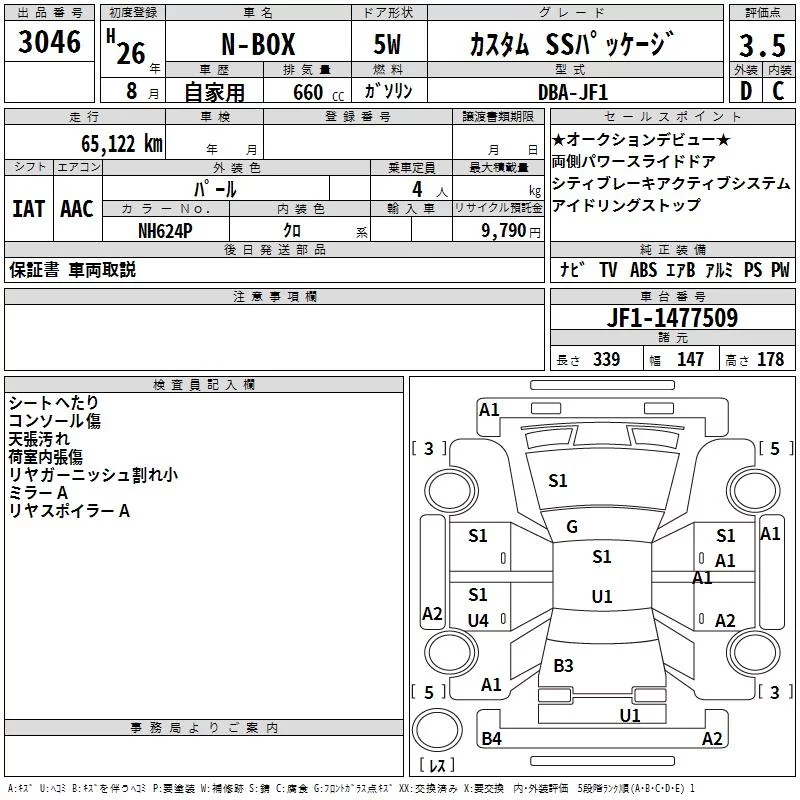Select the ABS equipment entry

[643, 269]
